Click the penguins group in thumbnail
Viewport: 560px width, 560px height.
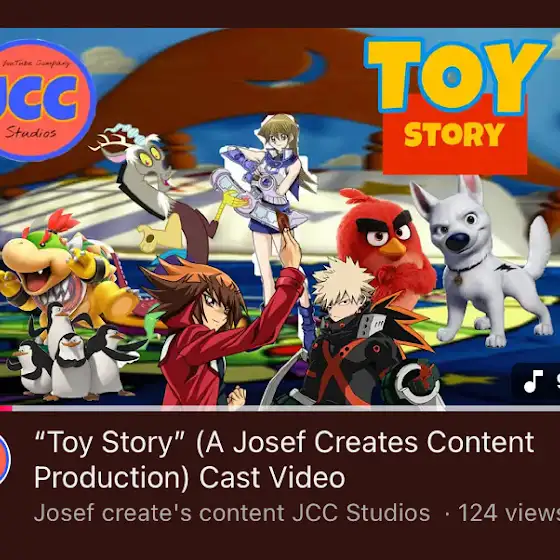(x=71, y=352)
